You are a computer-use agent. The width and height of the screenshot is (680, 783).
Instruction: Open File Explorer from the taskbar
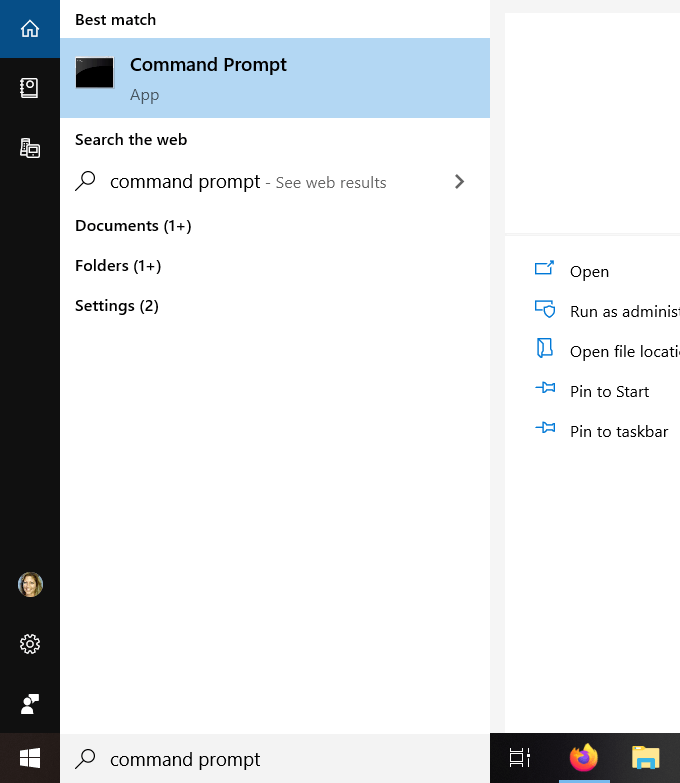click(646, 759)
